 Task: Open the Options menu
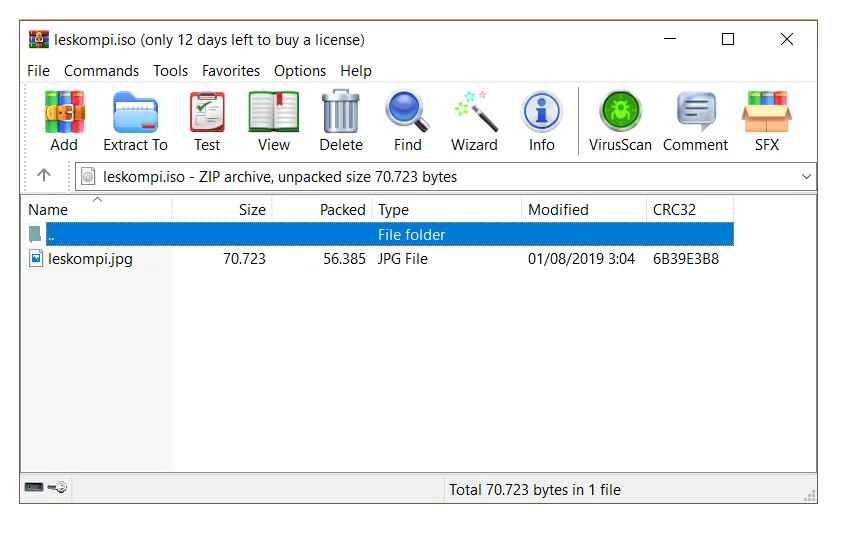[300, 71]
